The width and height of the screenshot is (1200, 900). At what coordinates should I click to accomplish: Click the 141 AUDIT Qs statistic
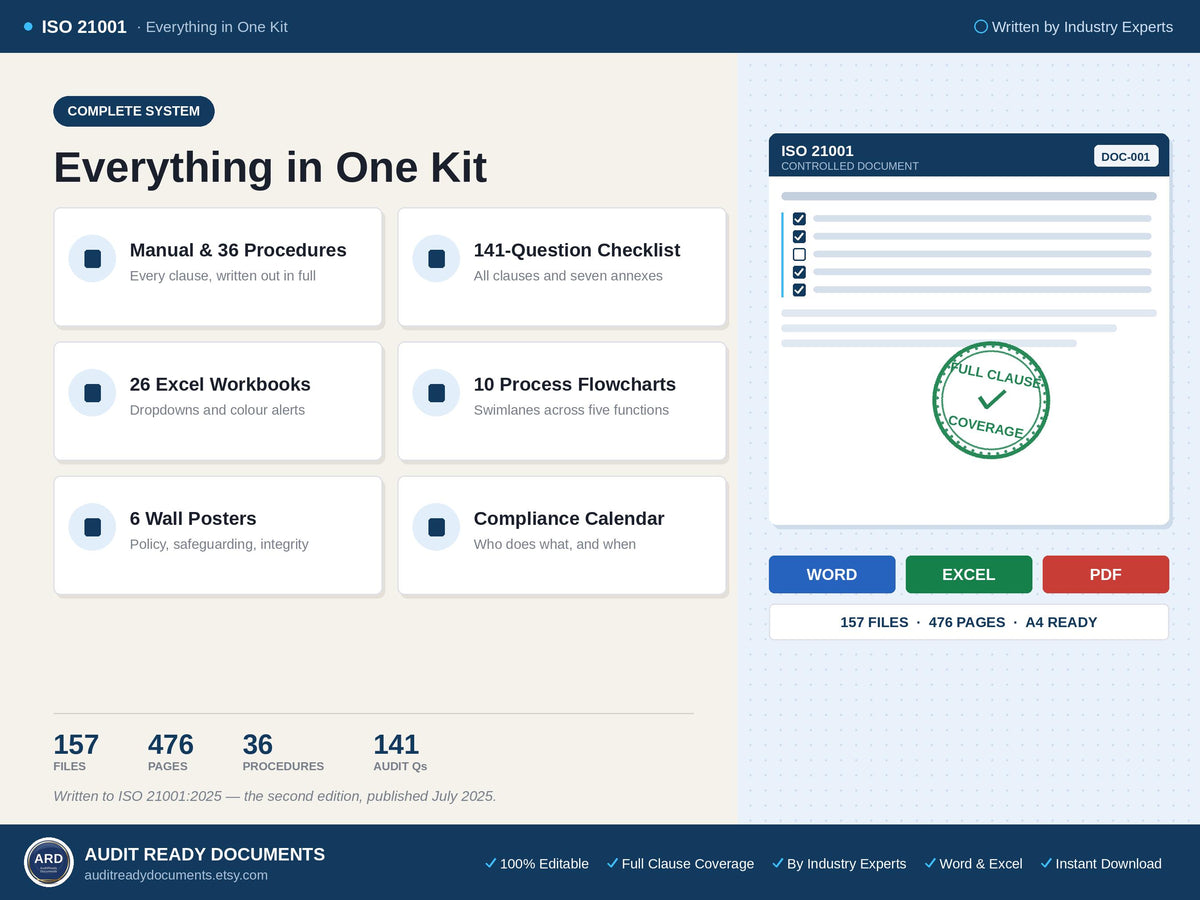pyautogui.click(x=400, y=752)
